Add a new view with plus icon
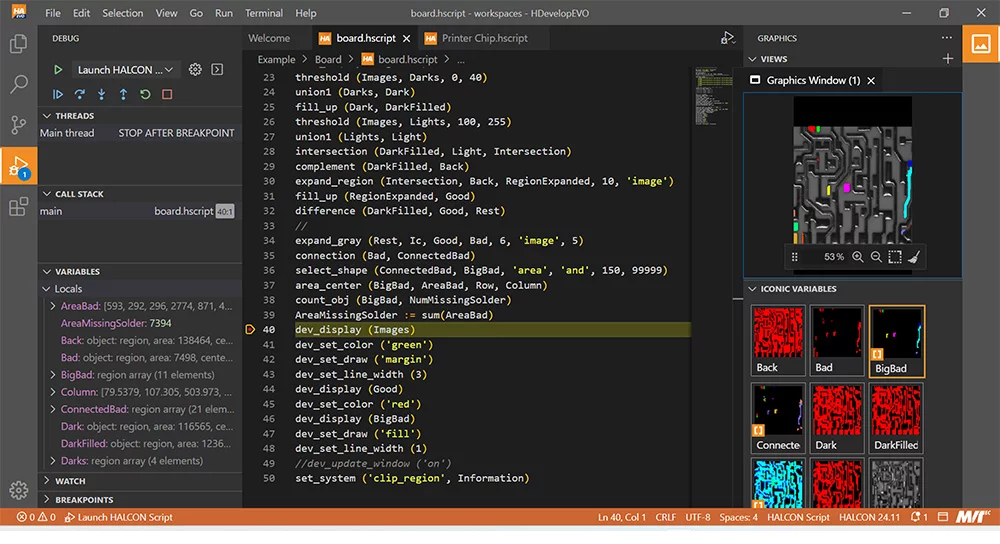1000x544 pixels. [947, 59]
